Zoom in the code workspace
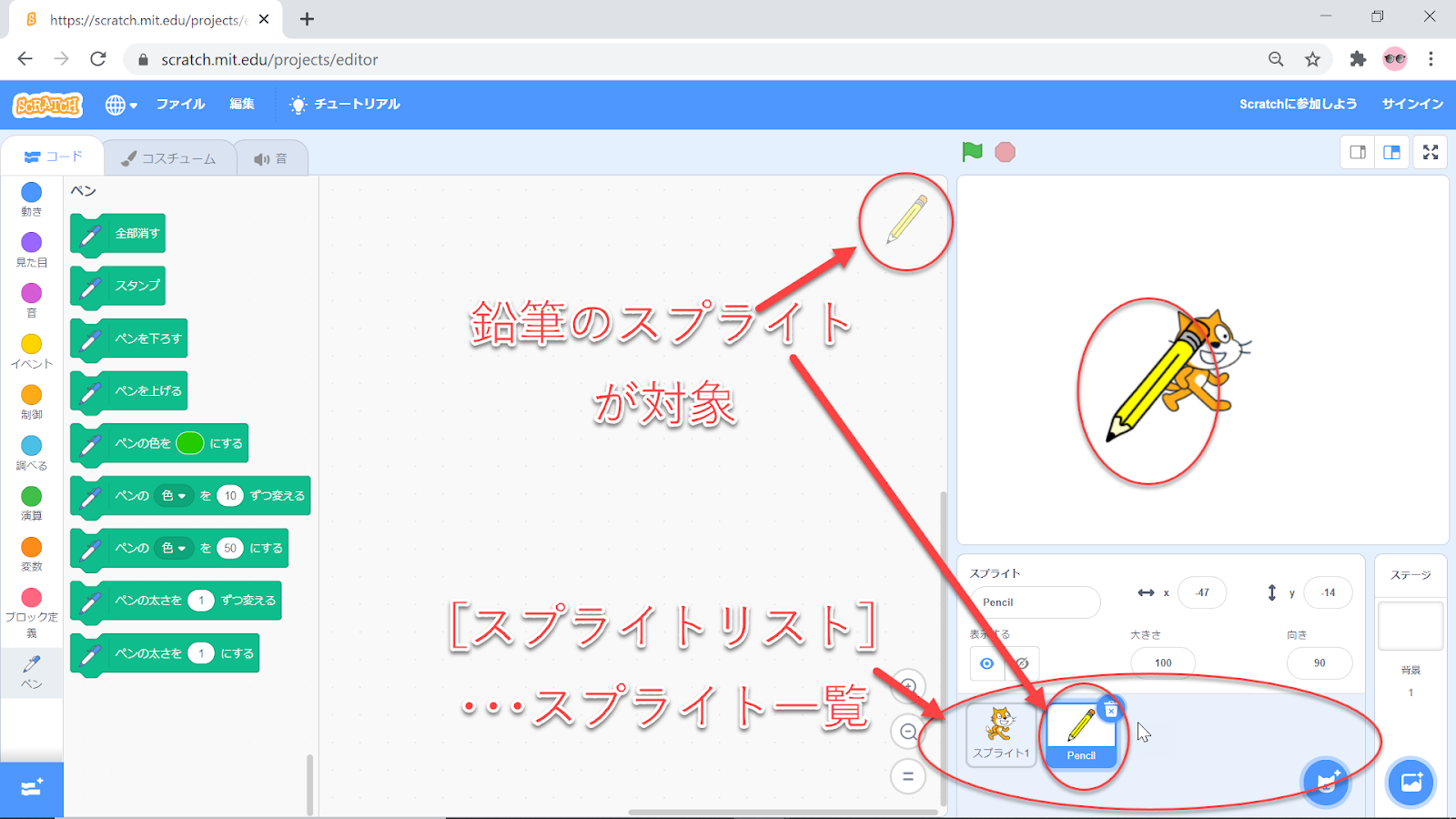Screen dimensions: 1456x819 [907, 687]
